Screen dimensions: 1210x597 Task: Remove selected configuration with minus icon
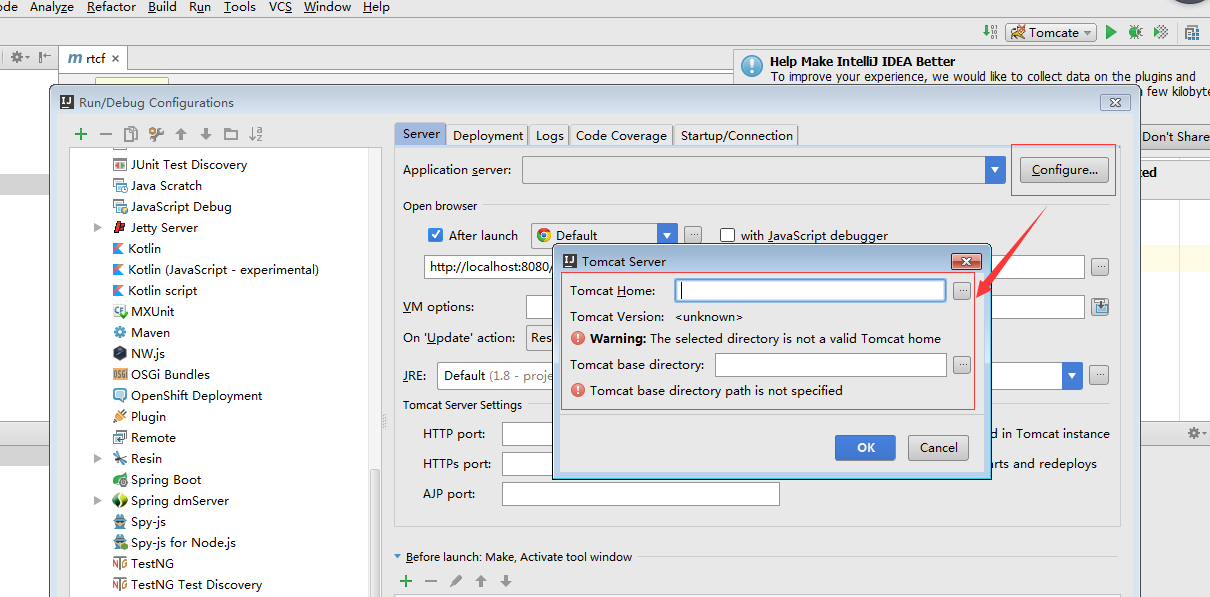pos(106,134)
